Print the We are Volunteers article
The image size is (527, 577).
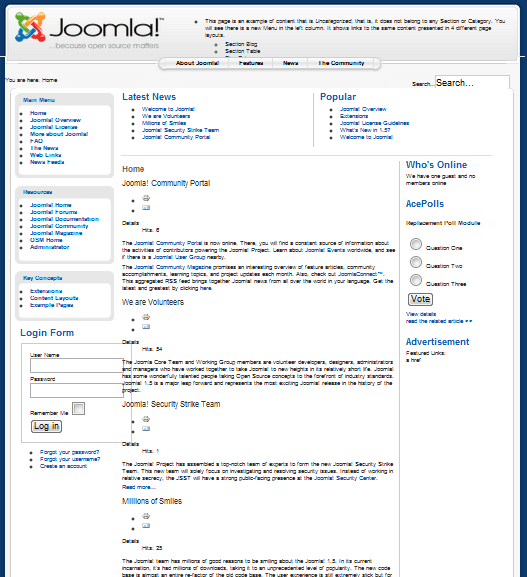point(146,317)
